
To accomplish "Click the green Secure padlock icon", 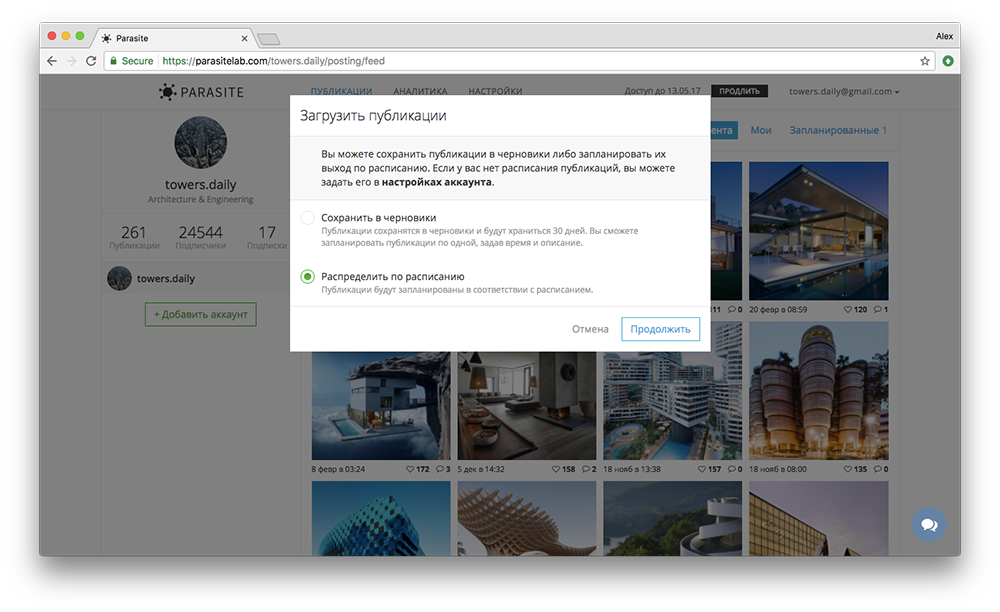I will [x=113, y=61].
